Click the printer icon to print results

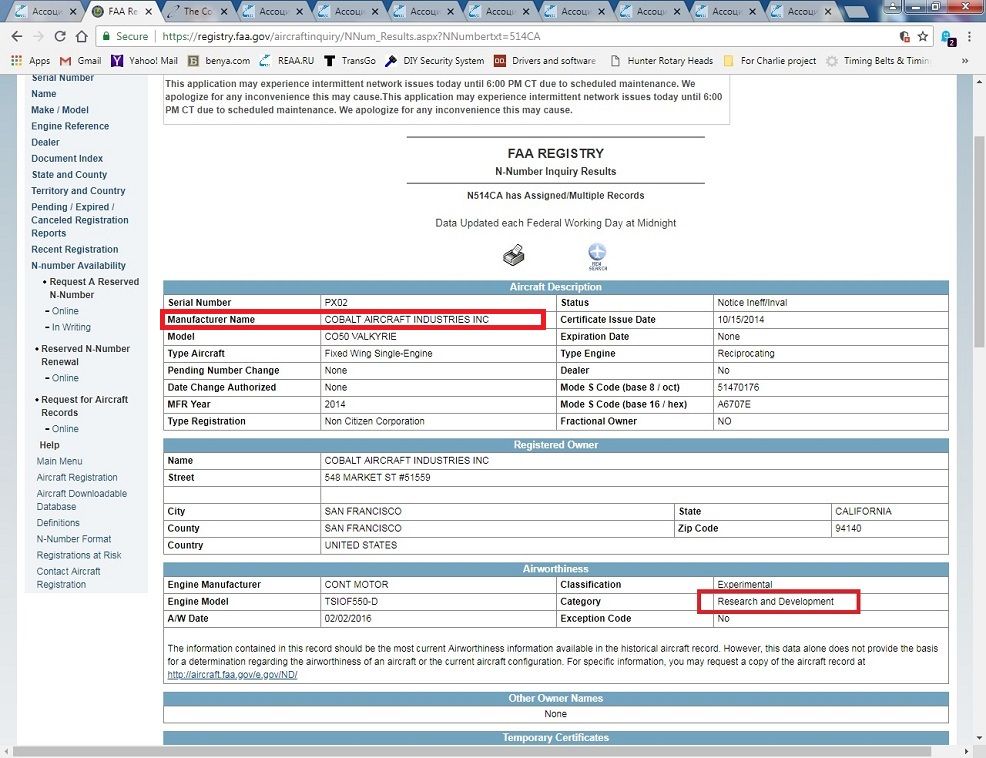[x=513, y=256]
